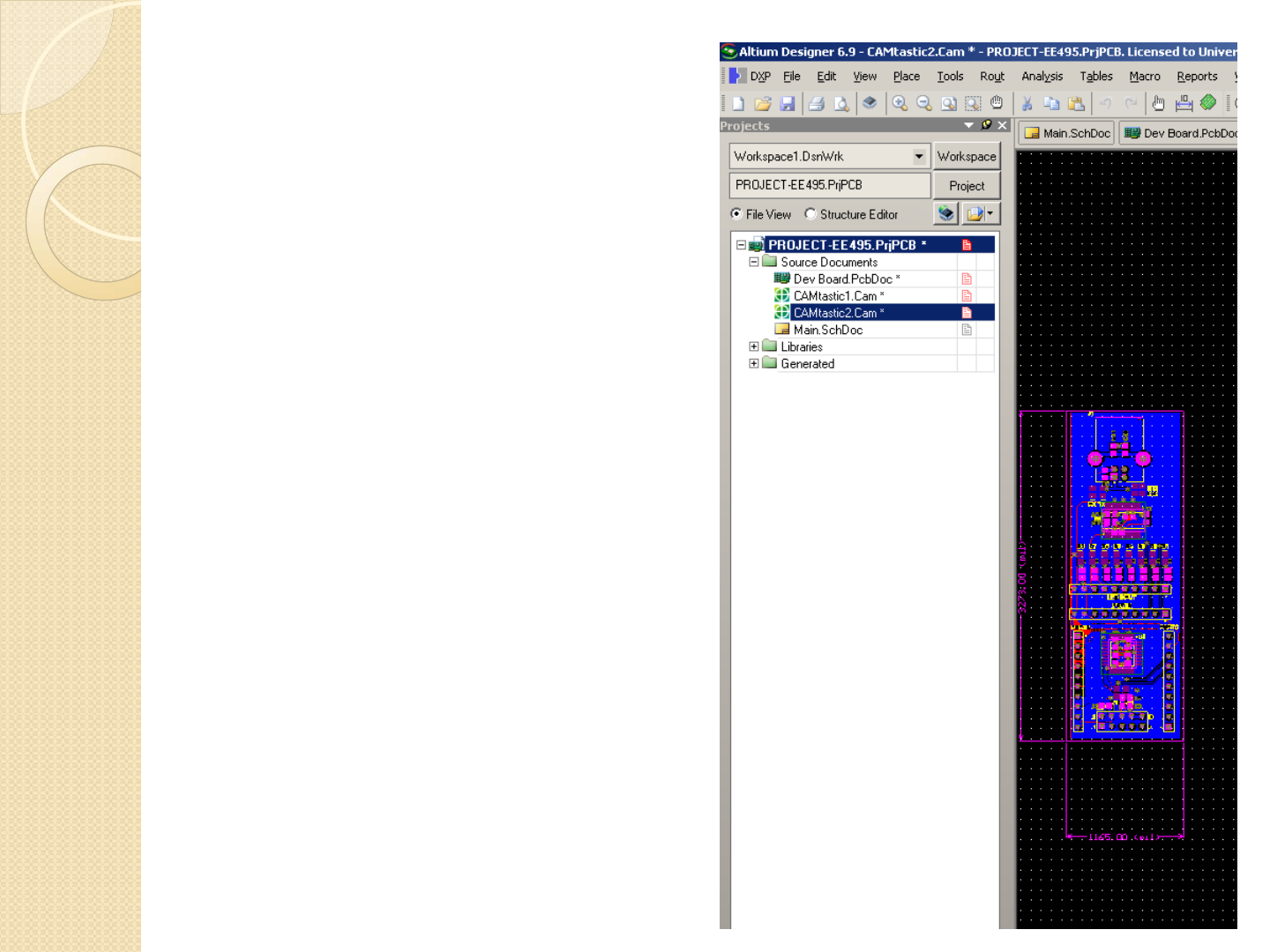Click the Print toolbar icon
1270x952 pixels.
(x=817, y=104)
